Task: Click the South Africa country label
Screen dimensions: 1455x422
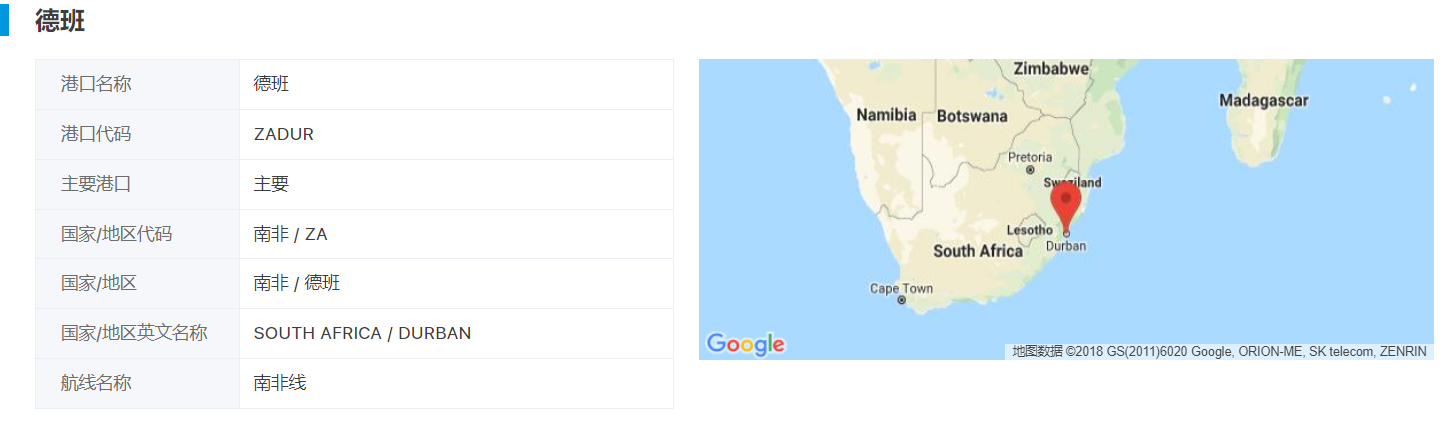Action: click(x=977, y=251)
